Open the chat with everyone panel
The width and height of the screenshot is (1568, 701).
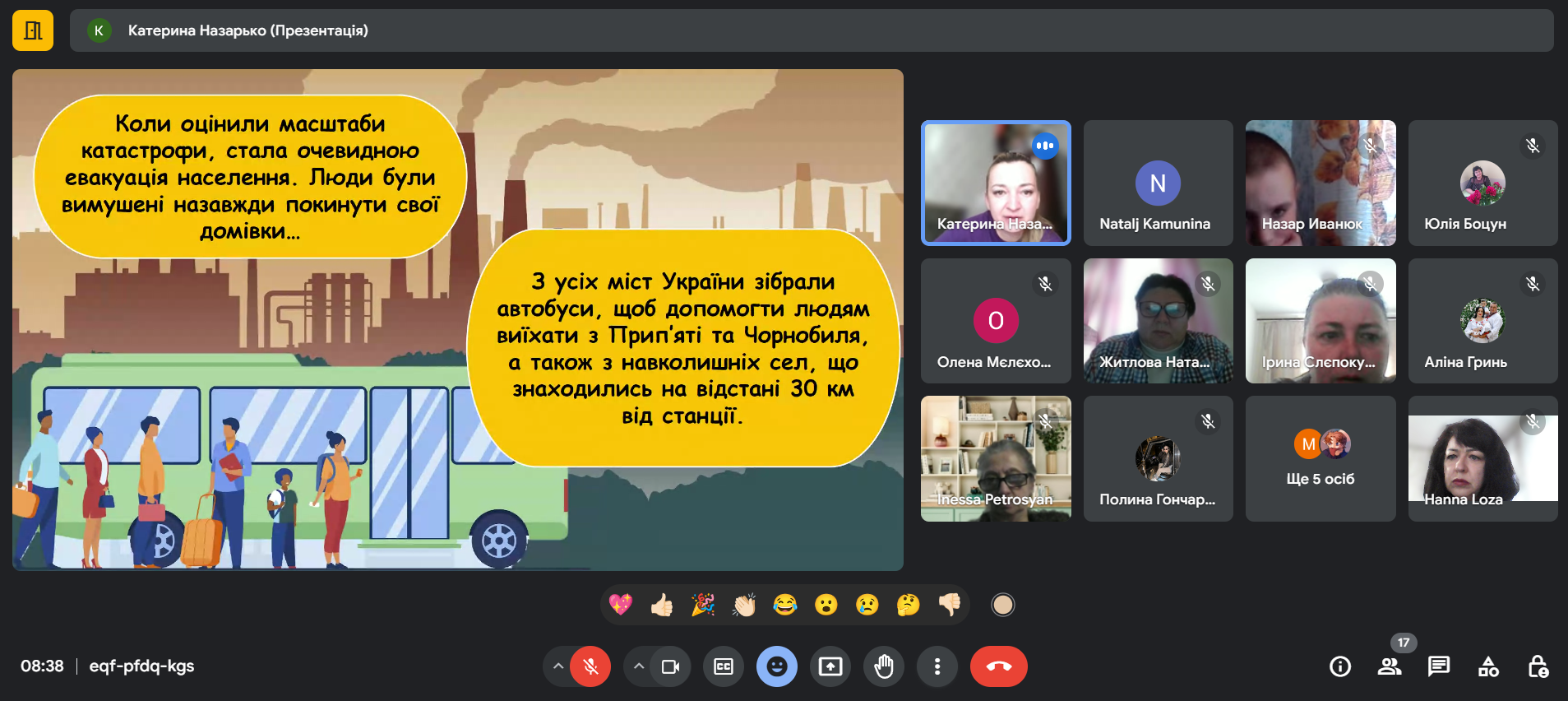coord(1439,666)
